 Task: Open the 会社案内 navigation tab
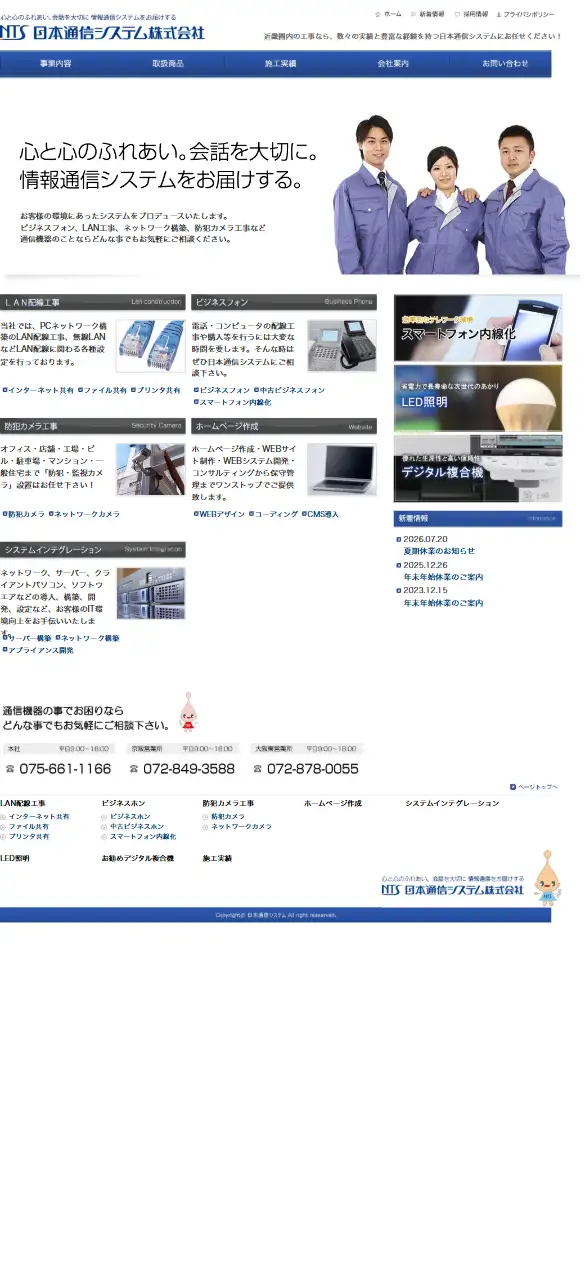point(393,64)
